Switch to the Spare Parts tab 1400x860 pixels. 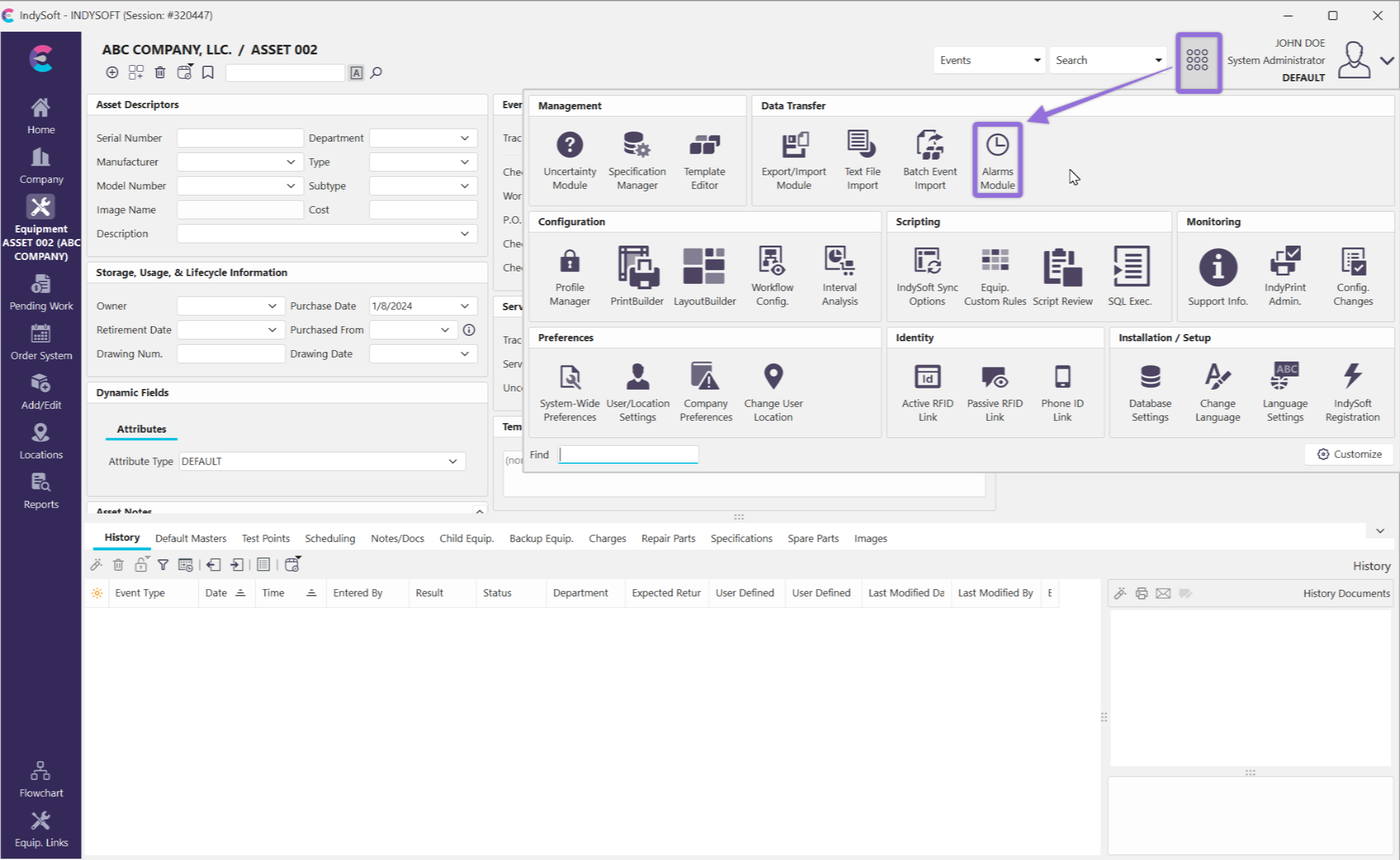813,538
